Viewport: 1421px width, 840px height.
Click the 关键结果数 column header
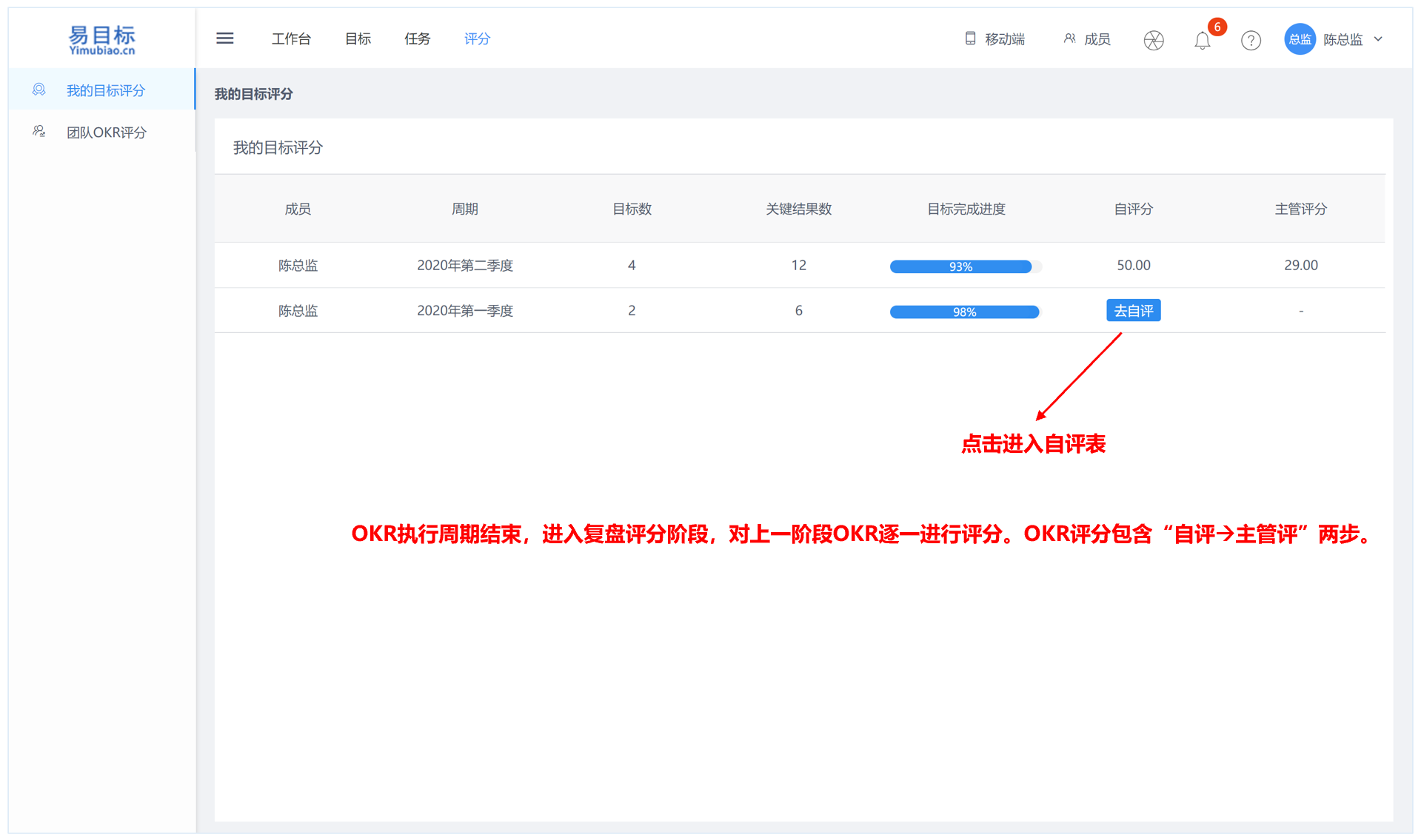799,209
